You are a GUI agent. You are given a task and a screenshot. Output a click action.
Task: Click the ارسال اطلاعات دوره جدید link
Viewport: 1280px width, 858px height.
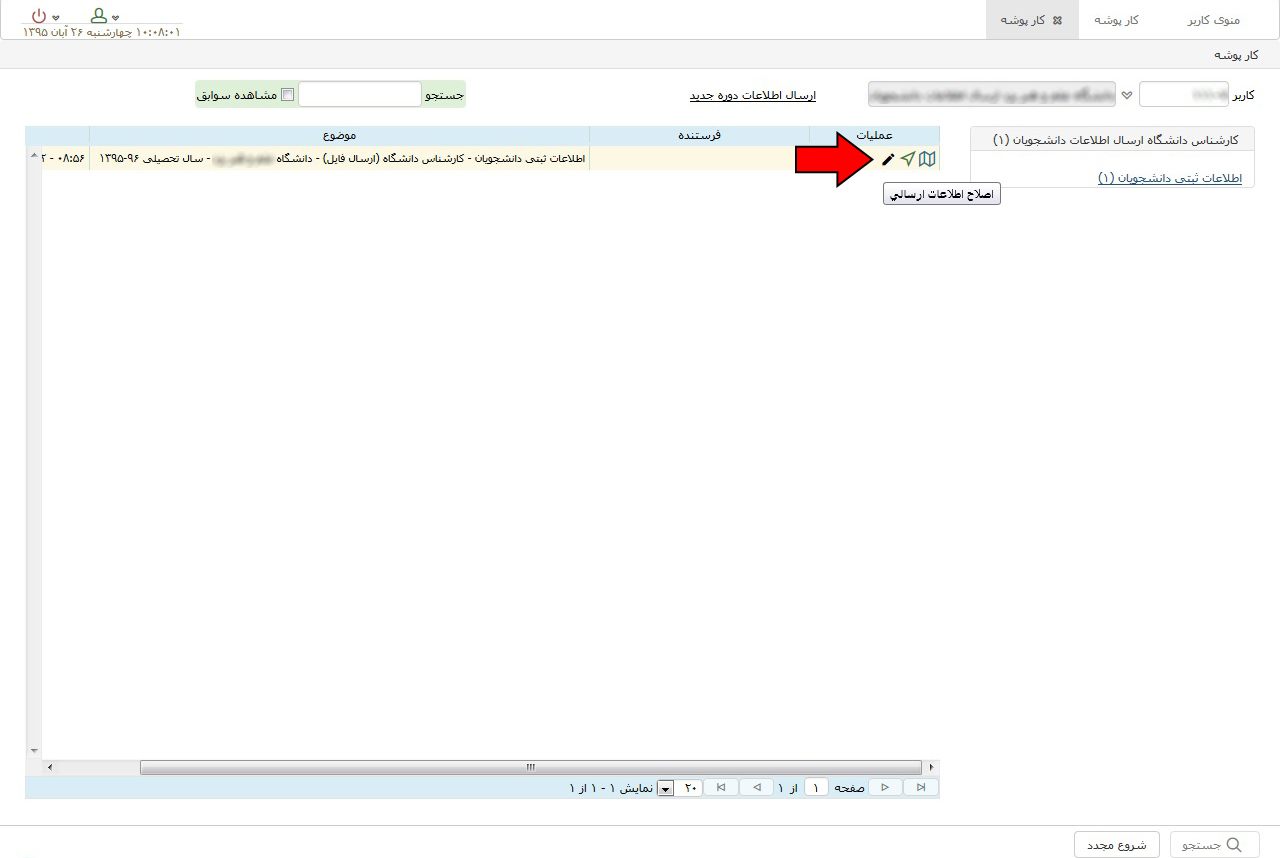752,95
